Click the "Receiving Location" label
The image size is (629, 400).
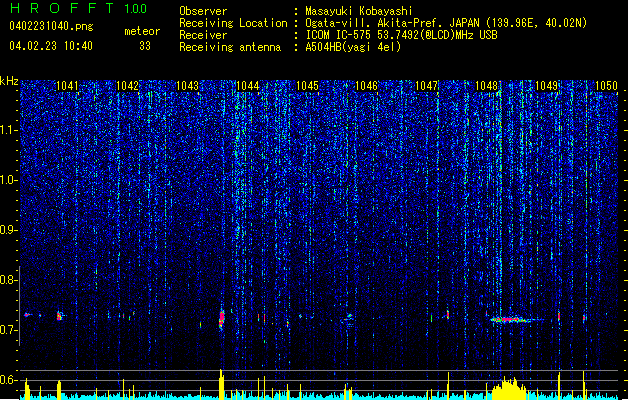click(x=233, y=23)
